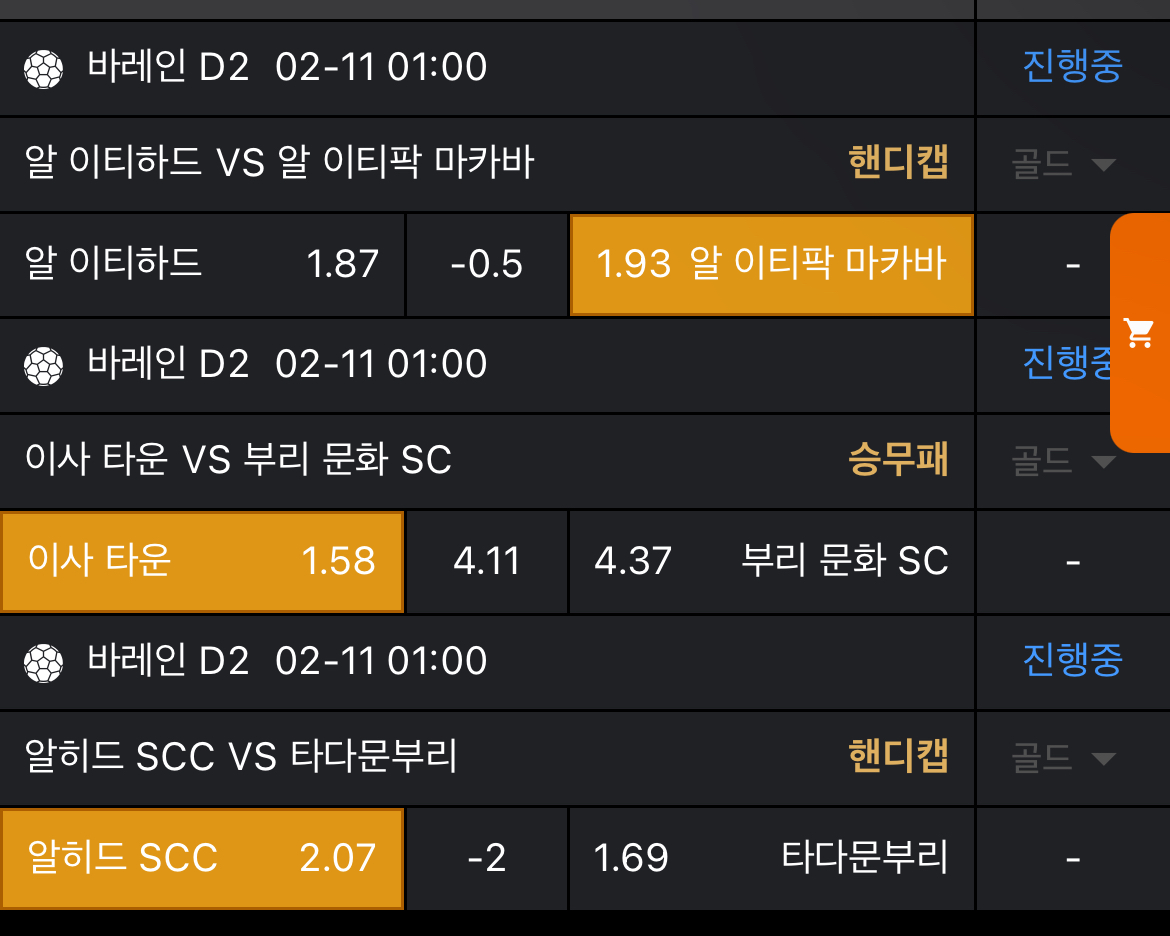Deselect the 알 이티팍 마카바 1.93 bet
The image size is (1170, 936).
[x=771, y=265]
